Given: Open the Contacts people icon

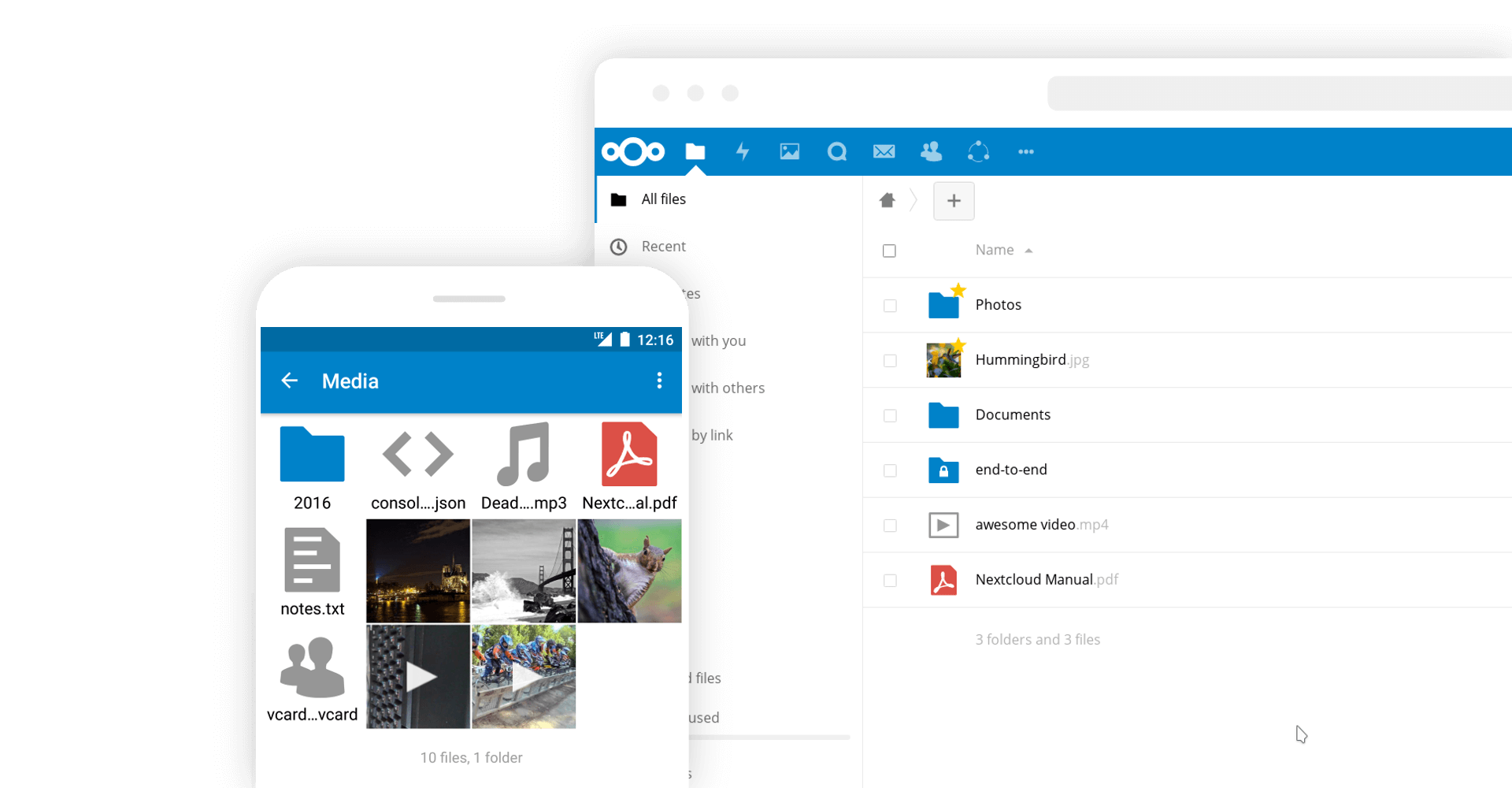Looking at the screenshot, I should [932, 151].
